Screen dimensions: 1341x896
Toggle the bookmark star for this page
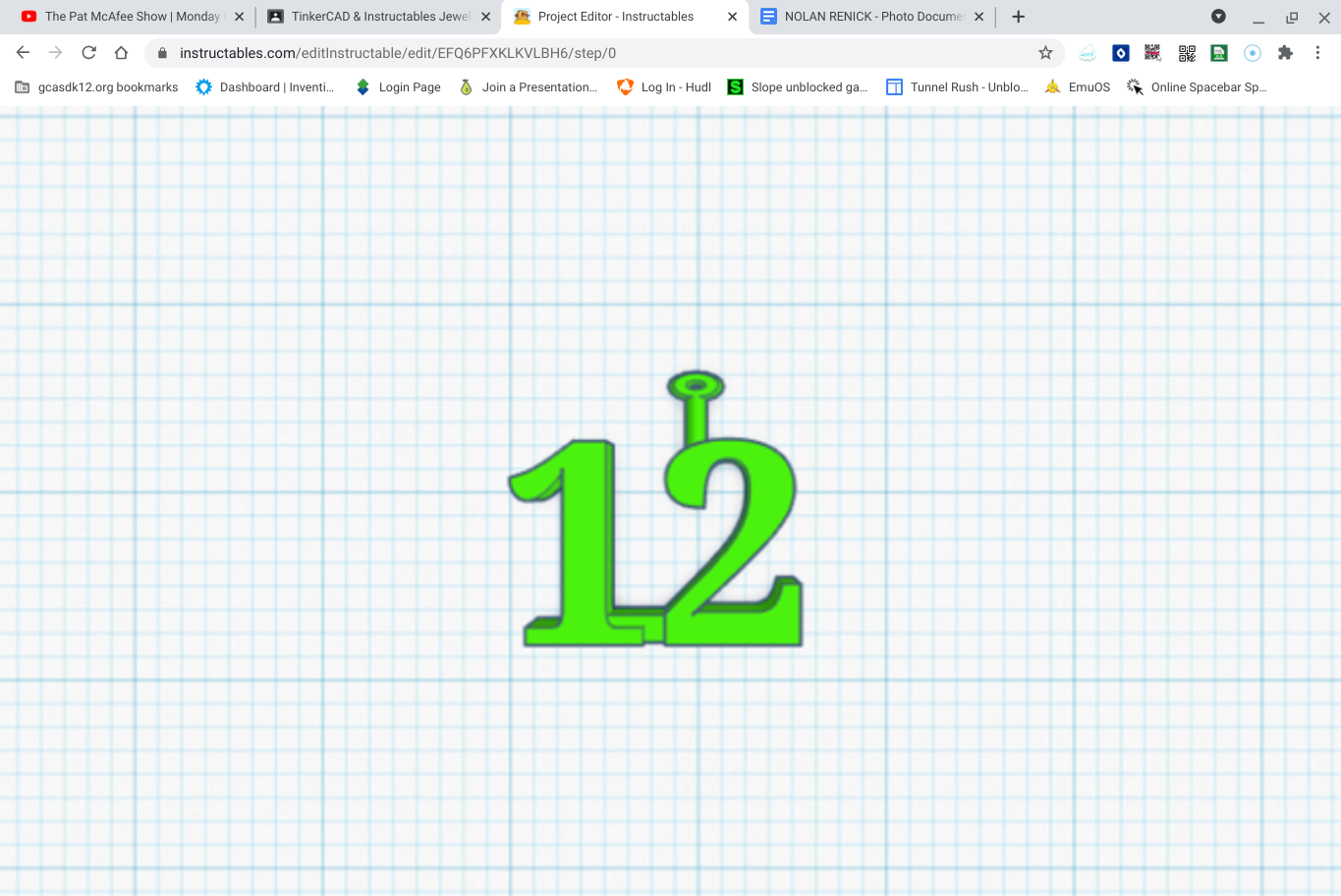(x=1044, y=53)
